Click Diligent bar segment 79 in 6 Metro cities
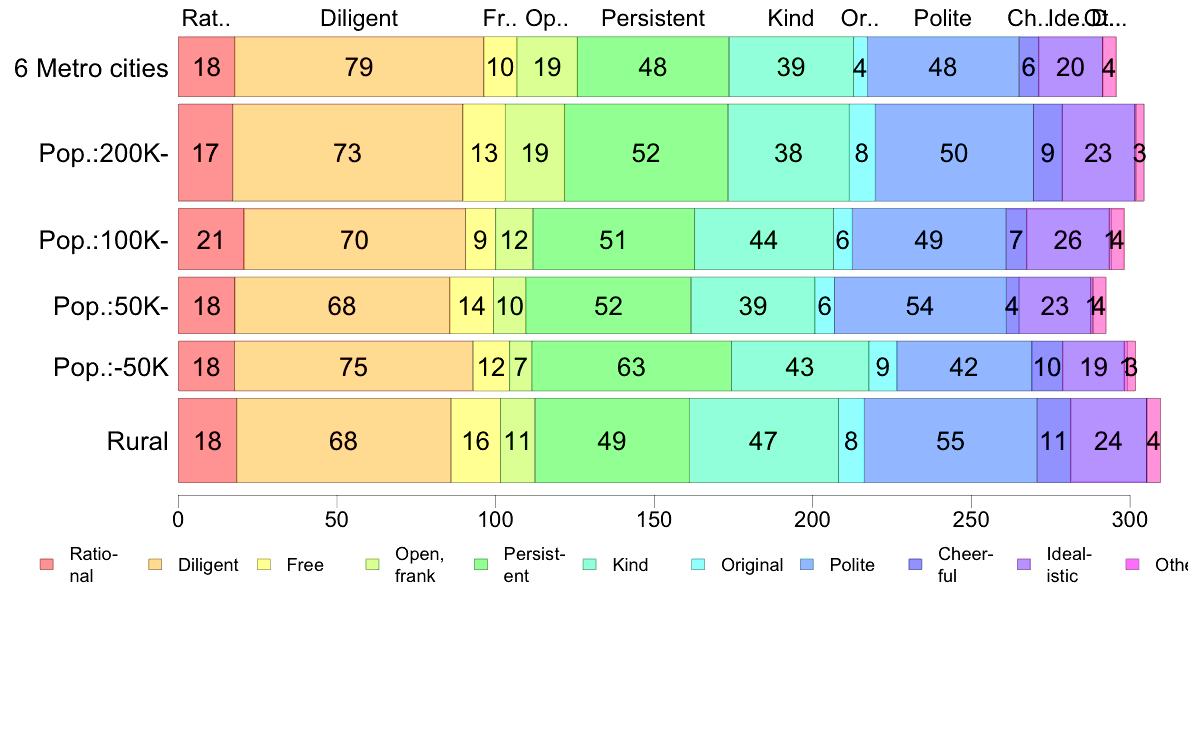The height and width of the screenshot is (736, 1188). tap(359, 67)
